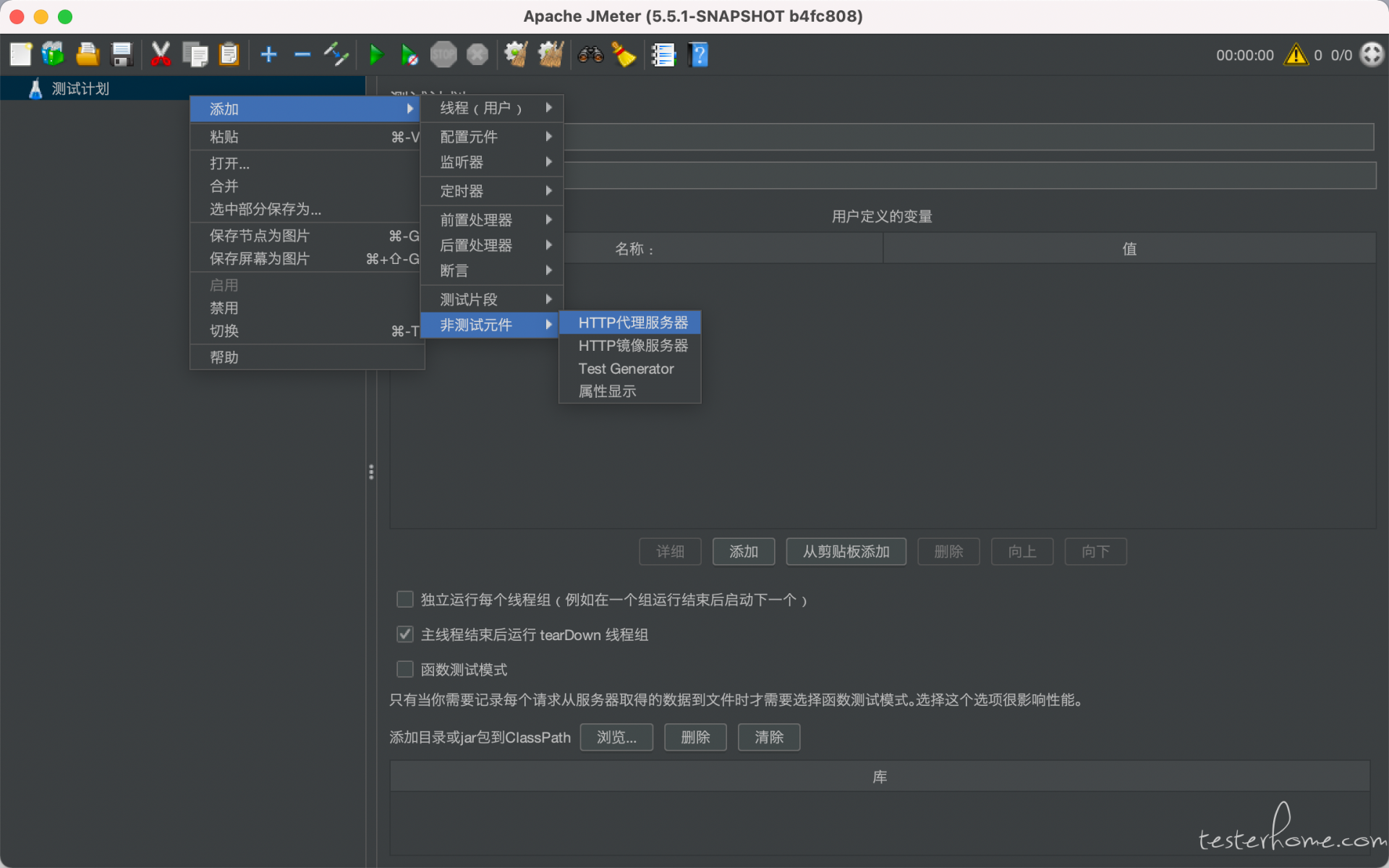
Task: Clear results with gear broom icon
Action: (x=516, y=54)
